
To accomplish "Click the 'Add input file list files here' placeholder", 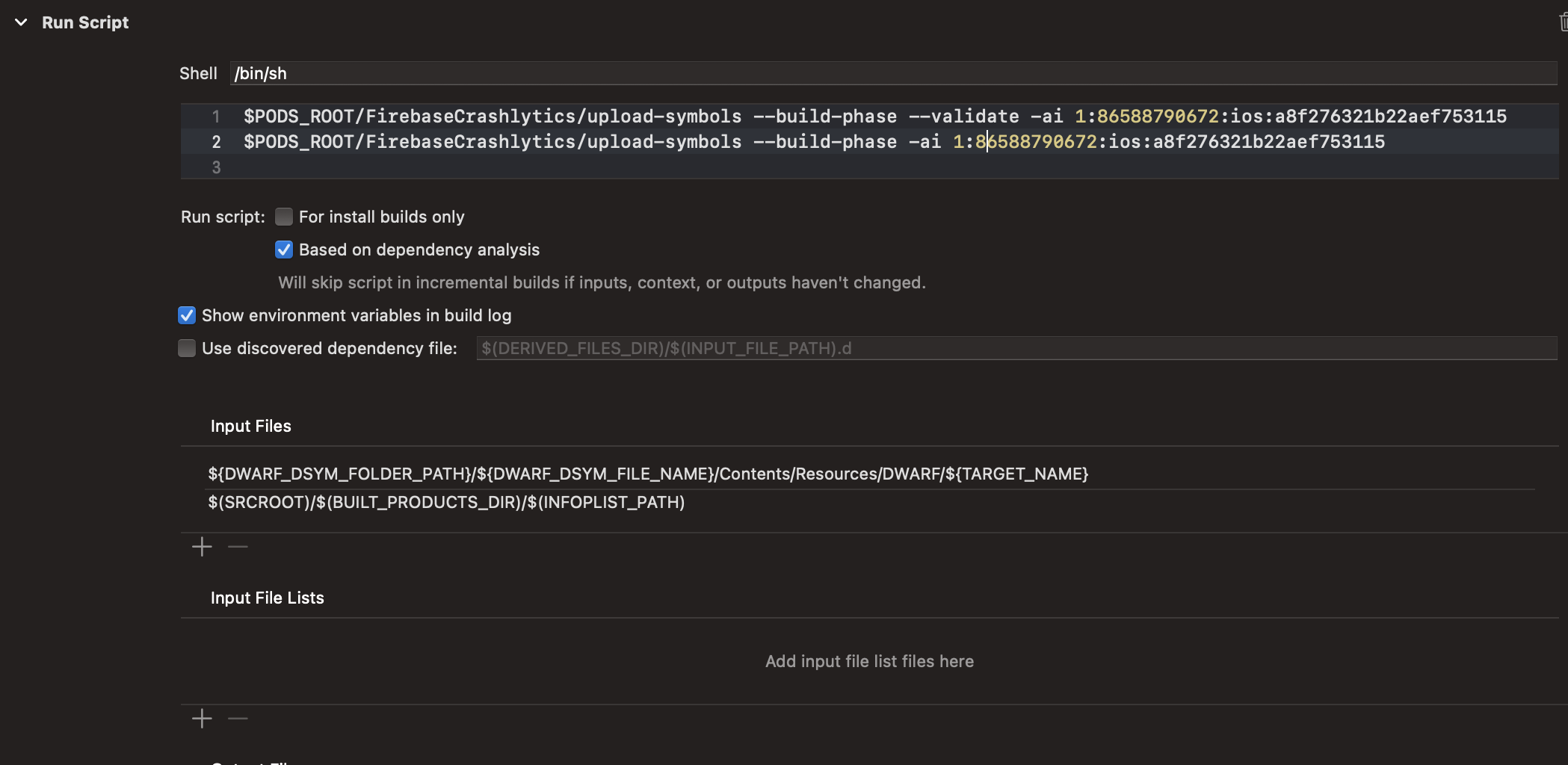I will (869, 661).
